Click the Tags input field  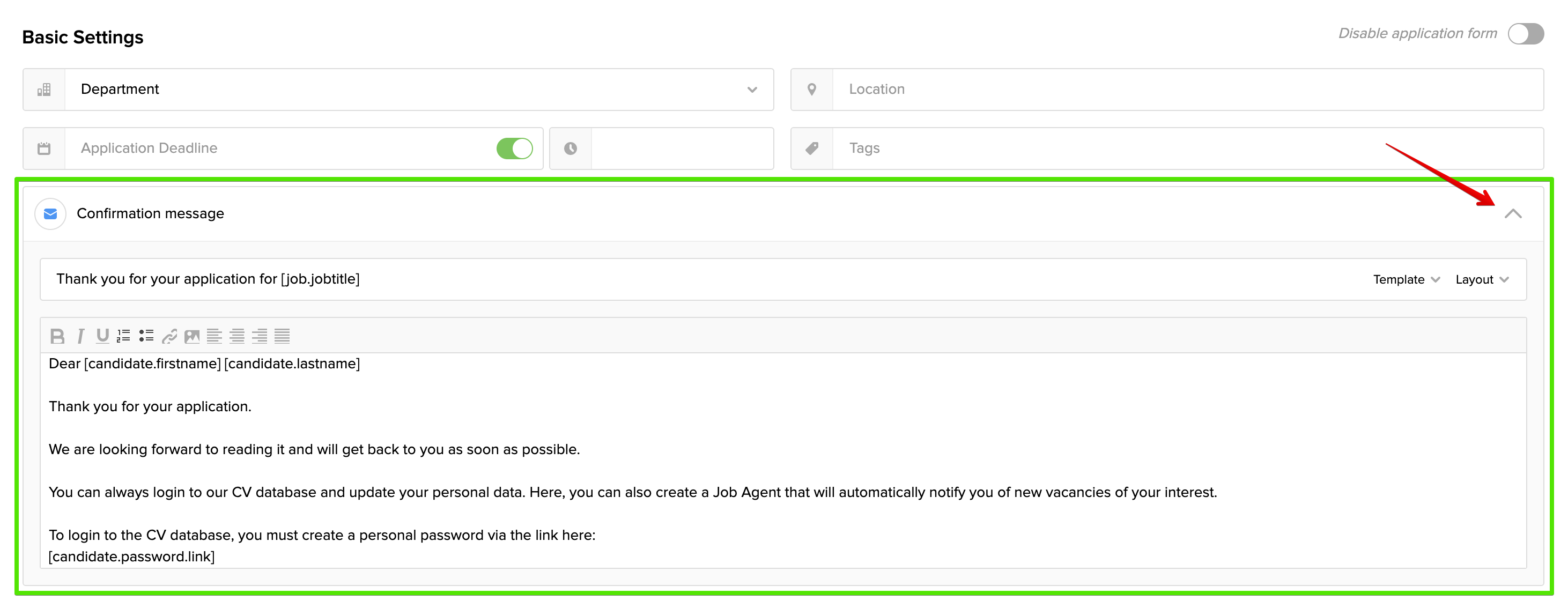pos(1187,149)
